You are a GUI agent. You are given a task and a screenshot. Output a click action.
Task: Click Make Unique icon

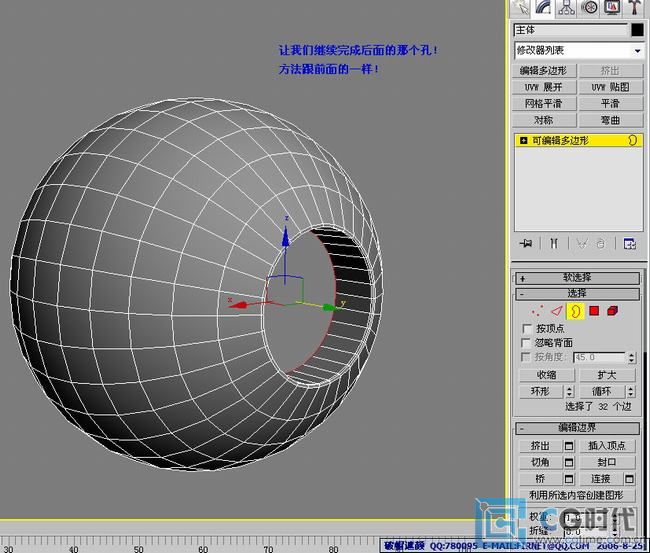[582, 243]
